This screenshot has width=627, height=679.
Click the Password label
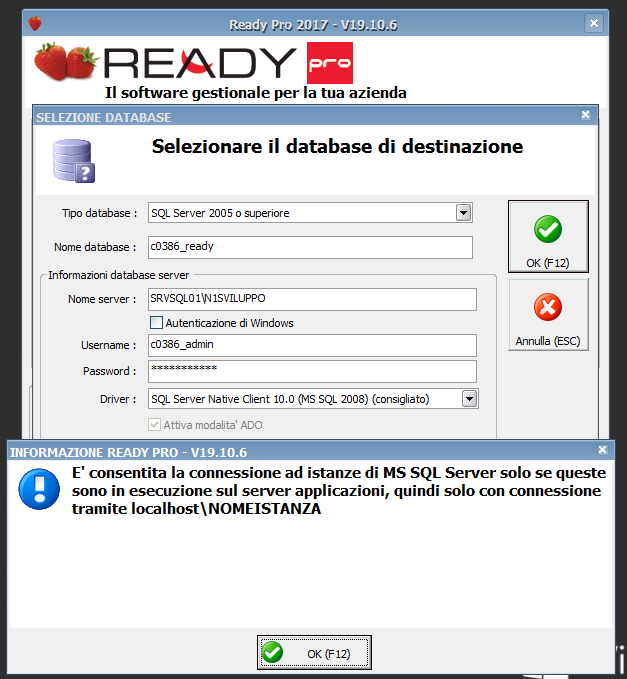click(109, 371)
